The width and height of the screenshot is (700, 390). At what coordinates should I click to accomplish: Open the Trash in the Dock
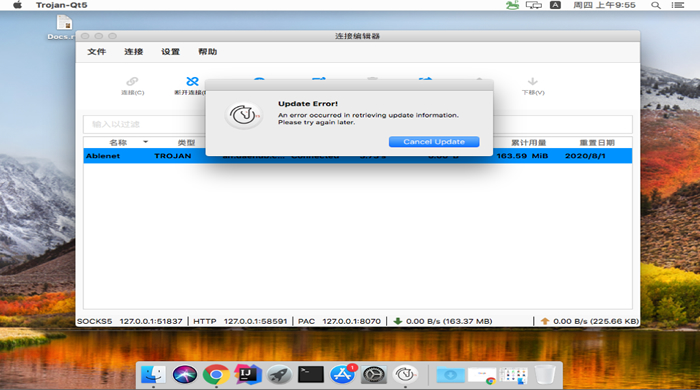click(x=545, y=374)
